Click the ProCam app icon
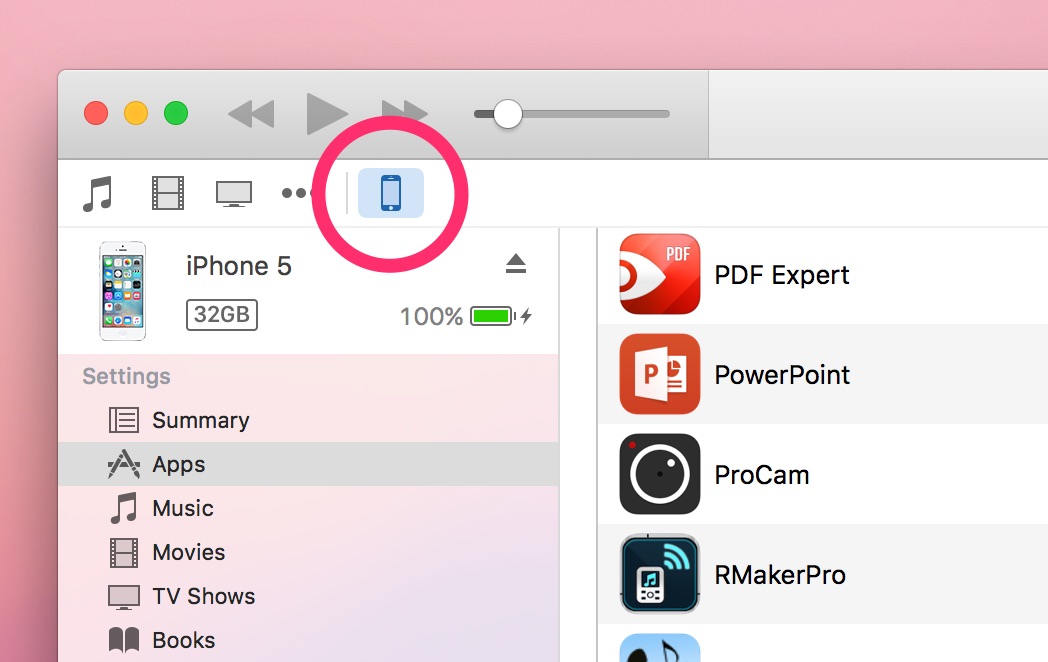The height and width of the screenshot is (662, 1048). pyautogui.click(x=660, y=474)
